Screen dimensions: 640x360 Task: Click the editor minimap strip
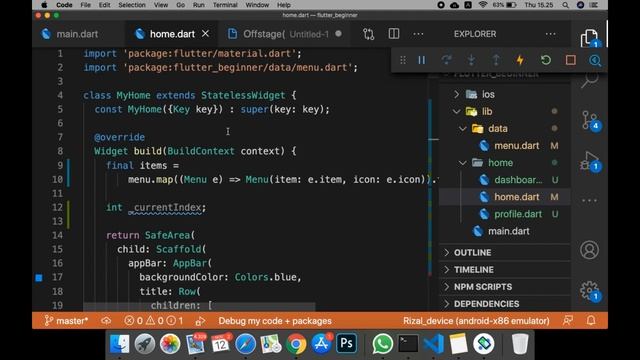pyautogui.click(x=430, y=186)
